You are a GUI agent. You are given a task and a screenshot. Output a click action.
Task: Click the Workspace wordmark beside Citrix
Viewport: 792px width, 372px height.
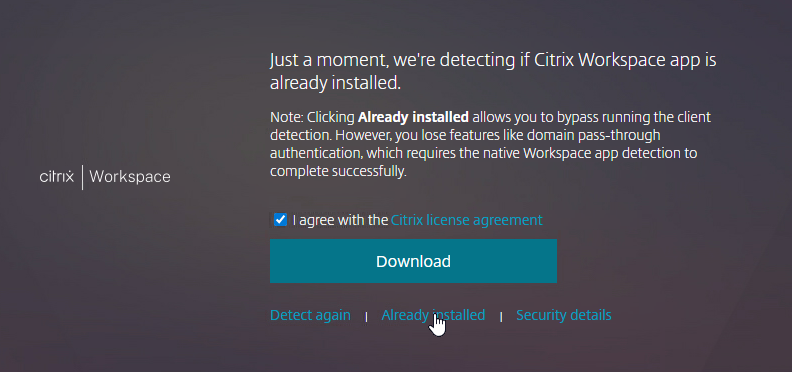pyautogui.click(x=130, y=177)
